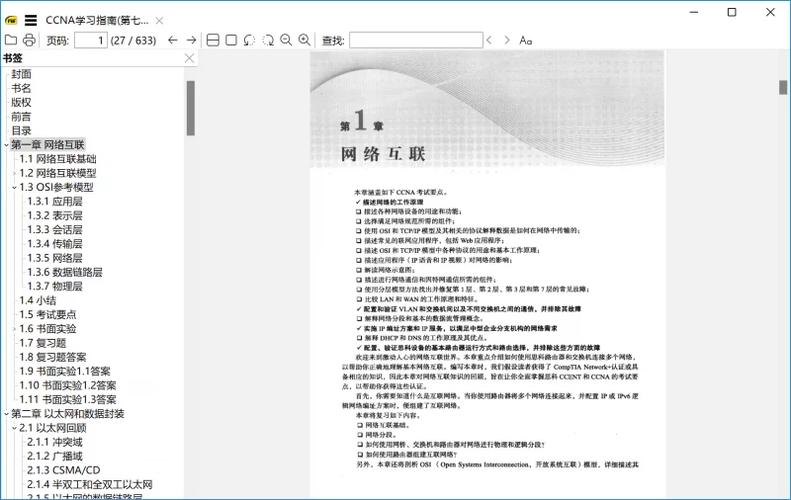This screenshot has height=500, width=791.
Task: Close the CCNA学习指南 document tab
Action: [159, 21]
